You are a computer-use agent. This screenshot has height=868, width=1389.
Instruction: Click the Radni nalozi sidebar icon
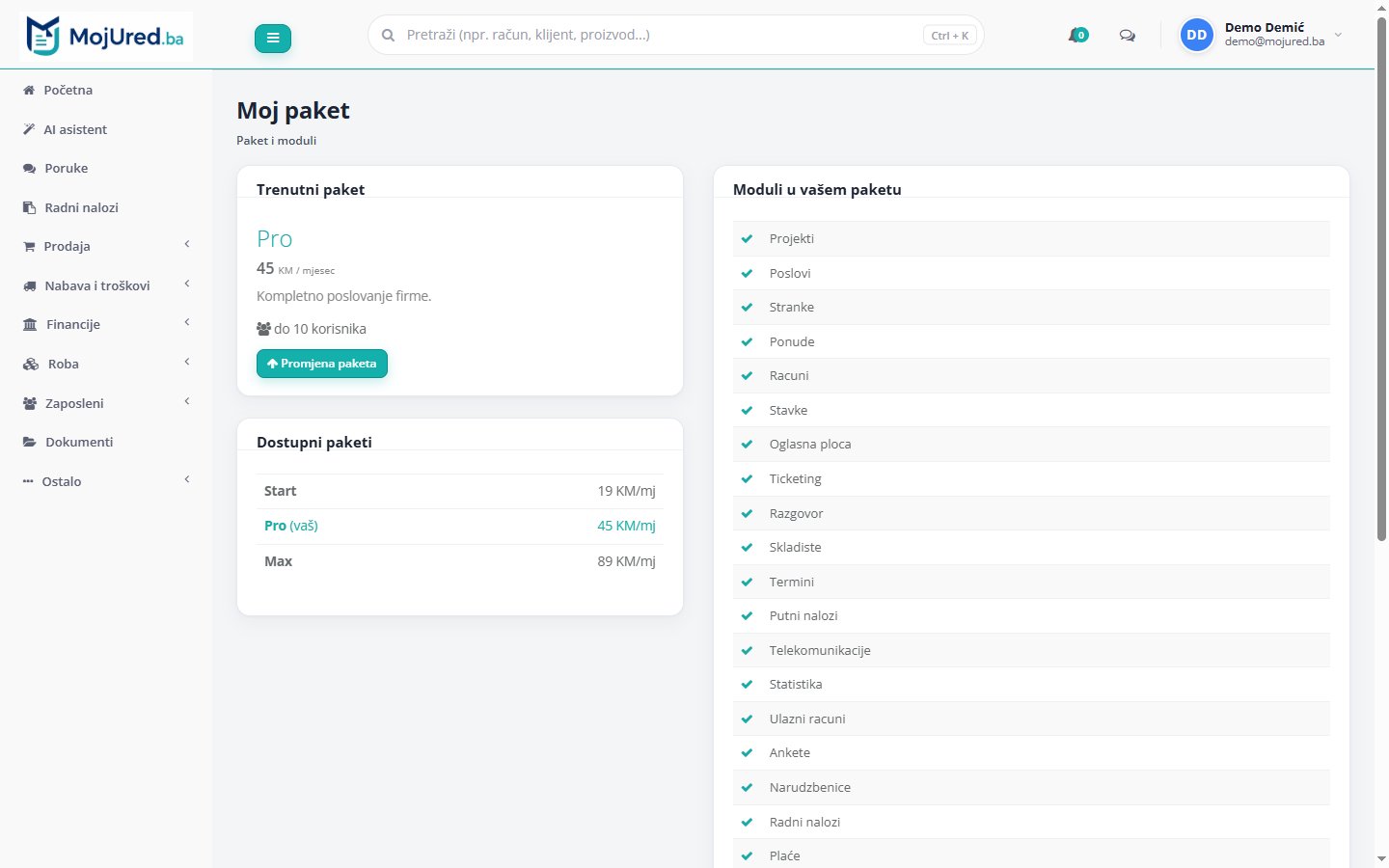[x=29, y=207]
